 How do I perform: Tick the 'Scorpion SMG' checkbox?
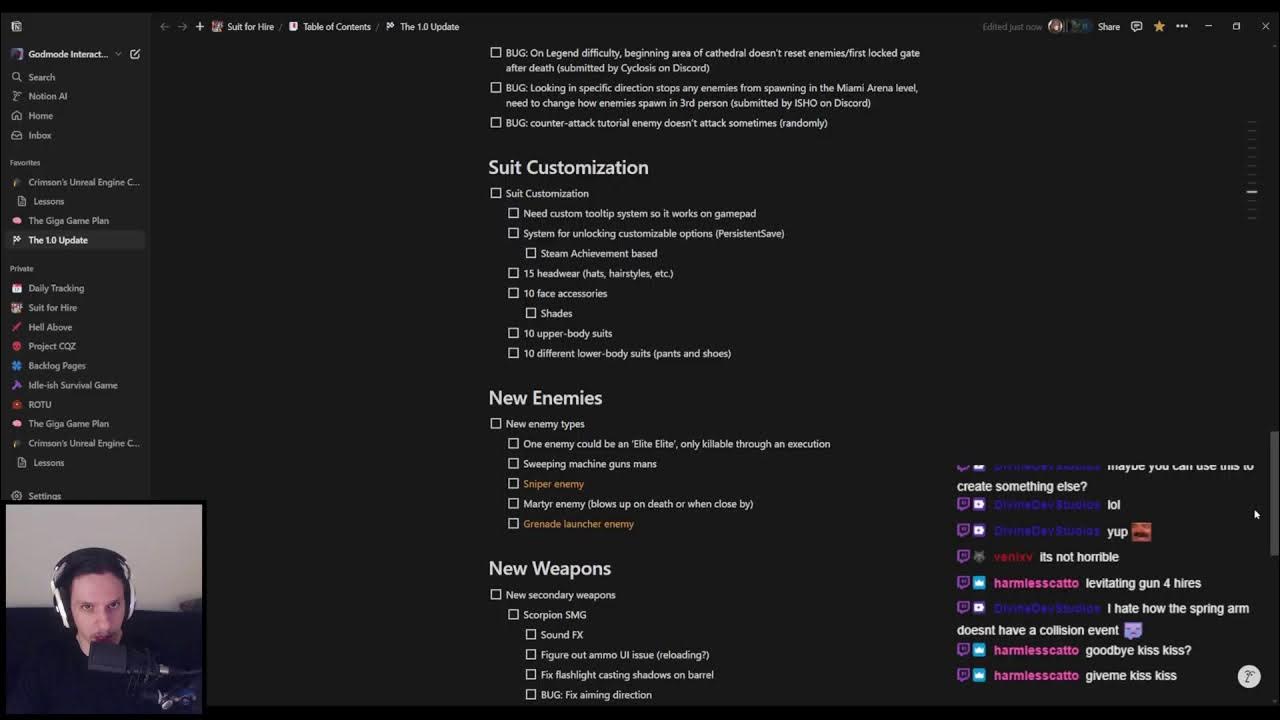(513, 615)
